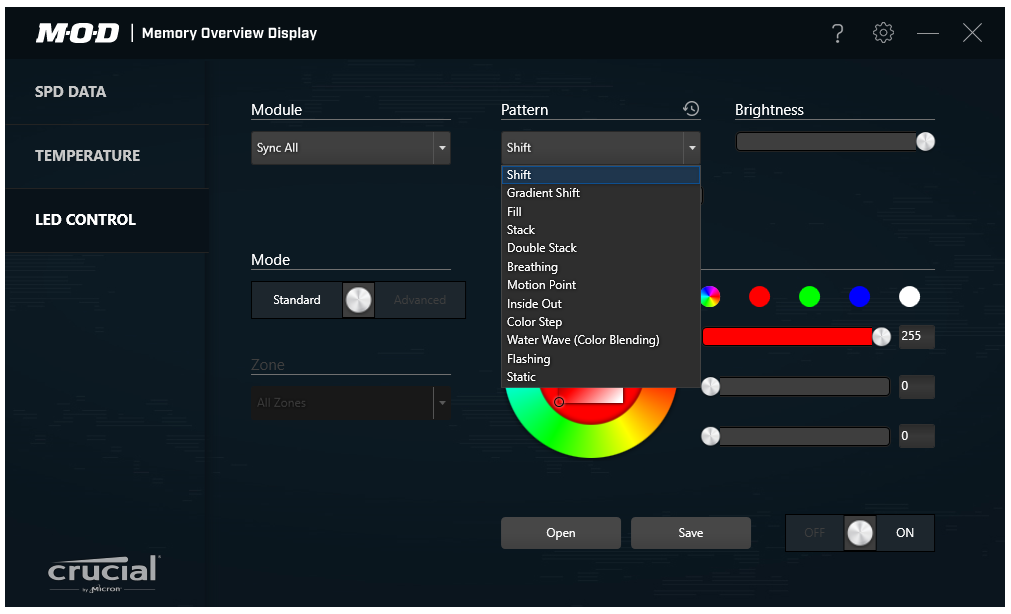The image size is (1011, 614).
Task: Toggle the LED power switch knob
Action: 860,533
